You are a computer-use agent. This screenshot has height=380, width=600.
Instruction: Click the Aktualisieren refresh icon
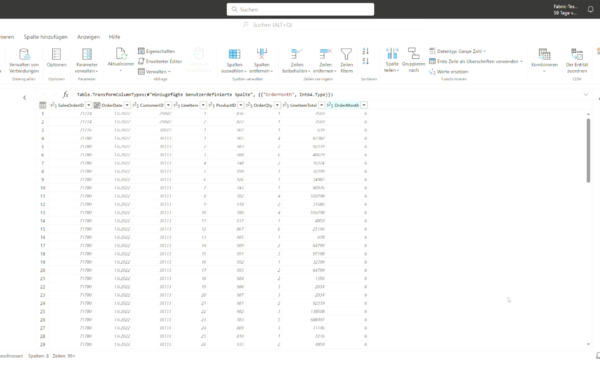point(121,54)
